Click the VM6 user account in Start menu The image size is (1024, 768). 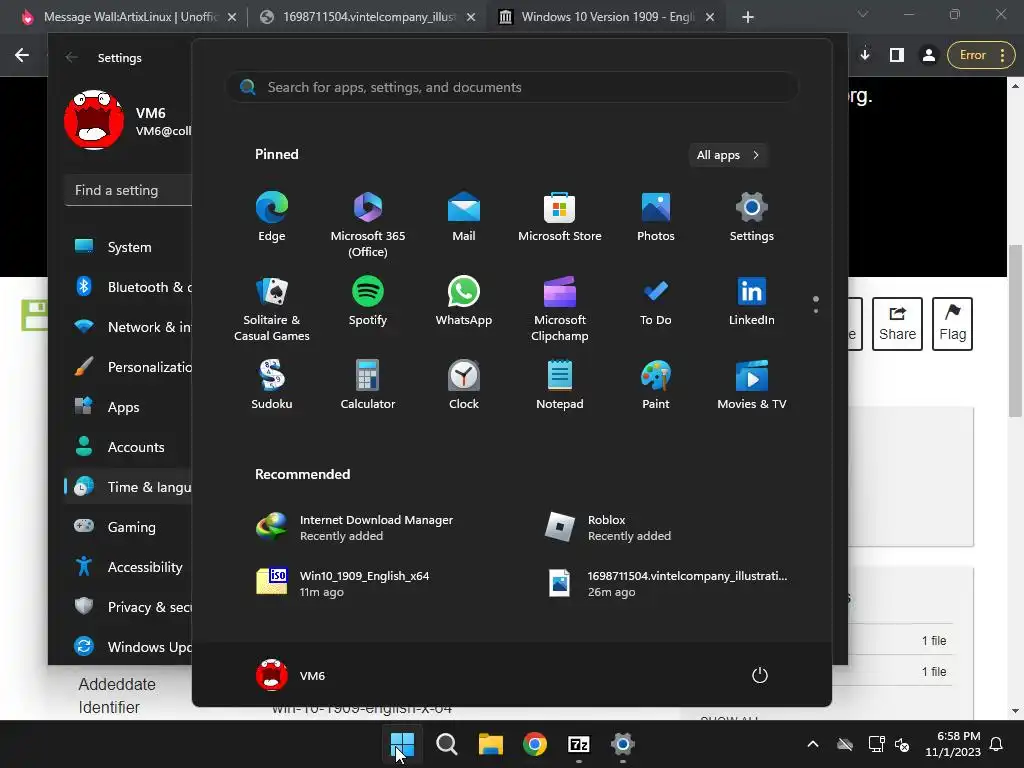coord(291,675)
